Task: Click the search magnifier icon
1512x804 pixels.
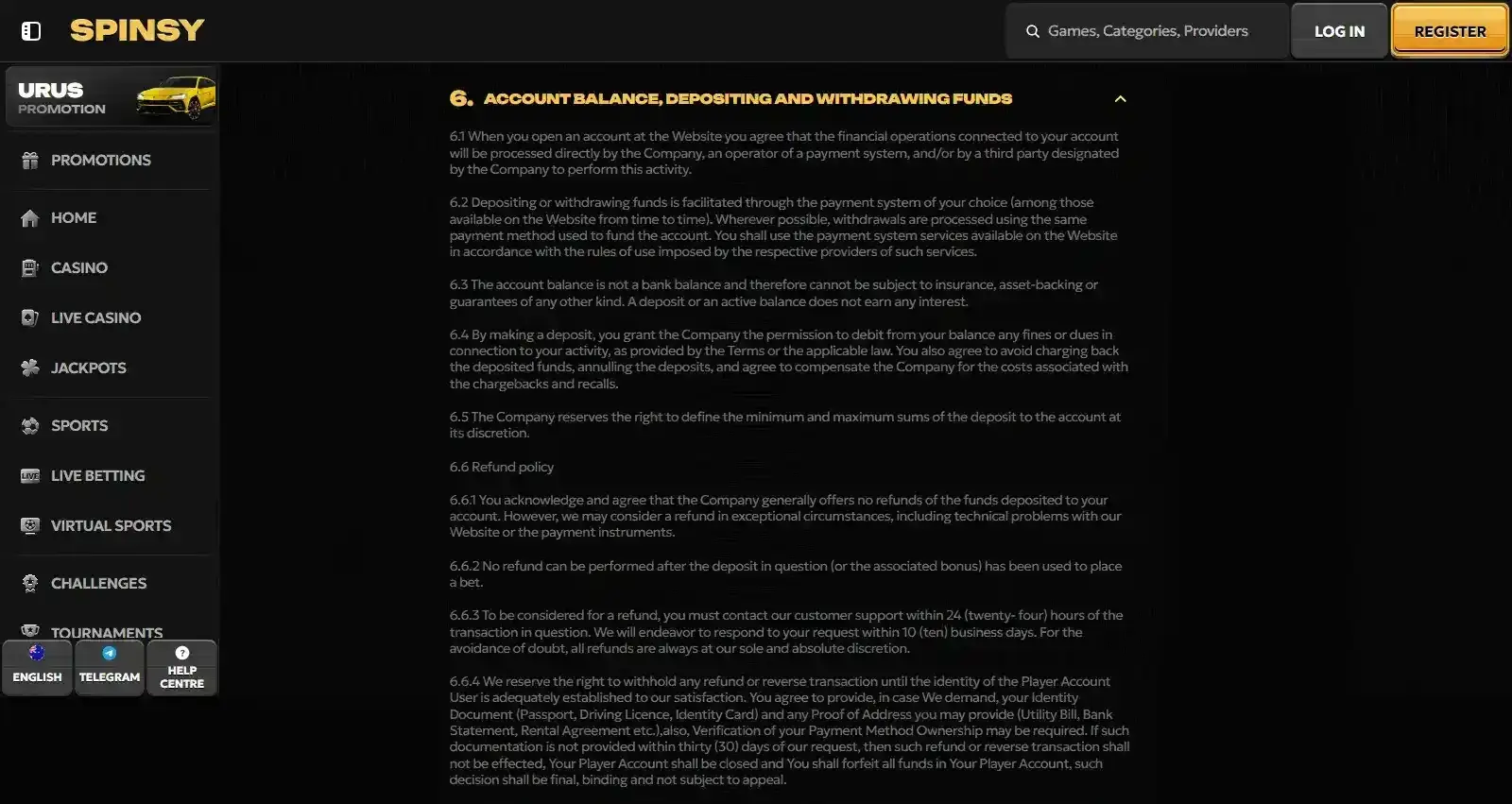Action: coord(1033,31)
